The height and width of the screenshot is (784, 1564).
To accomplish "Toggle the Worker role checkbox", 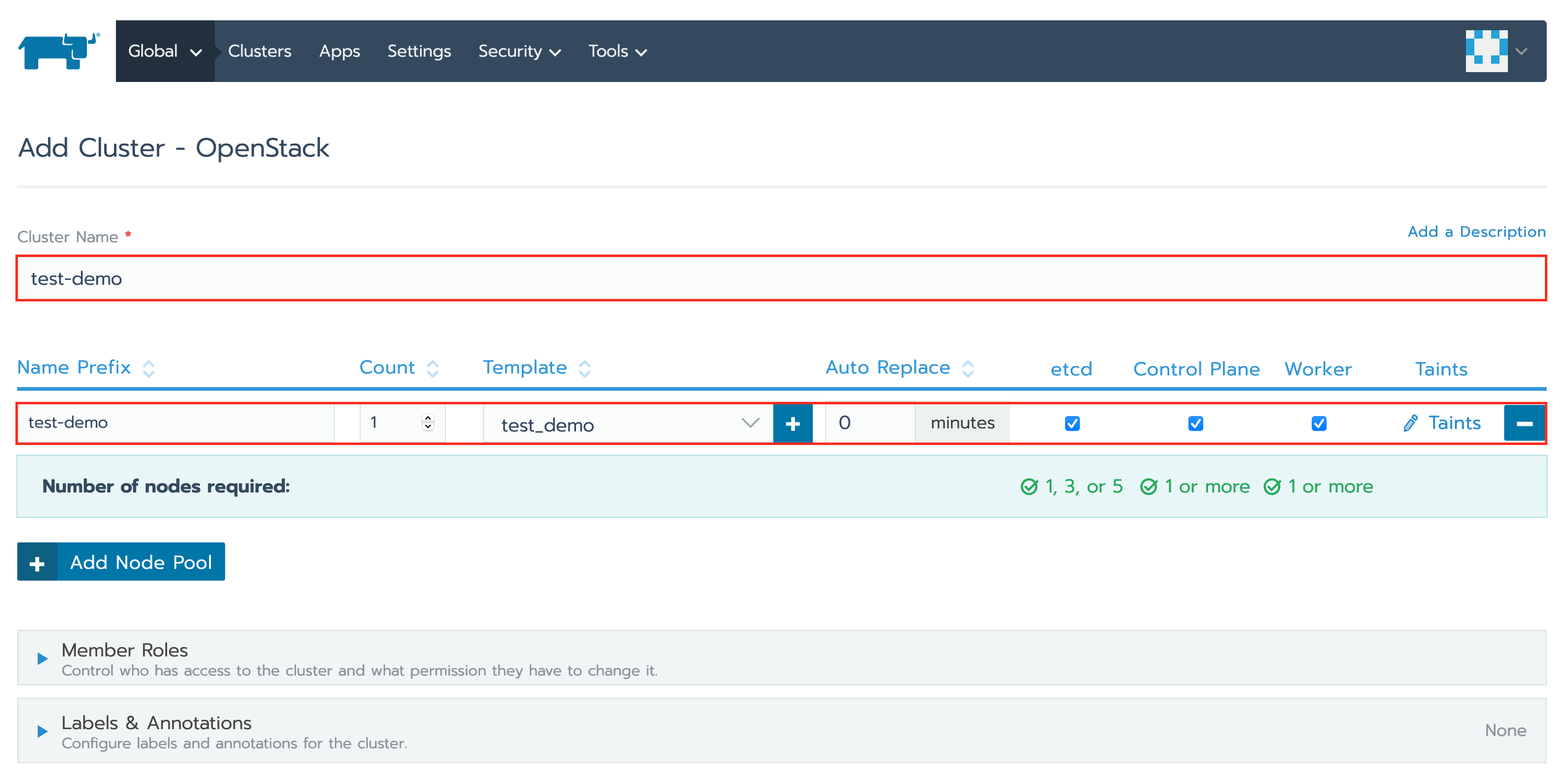I will click(x=1319, y=423).
